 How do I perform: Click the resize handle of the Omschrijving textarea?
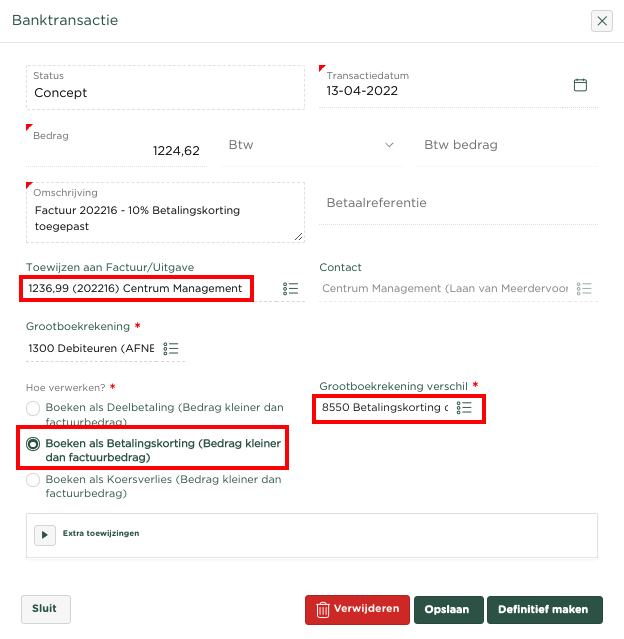coord(298,236)
